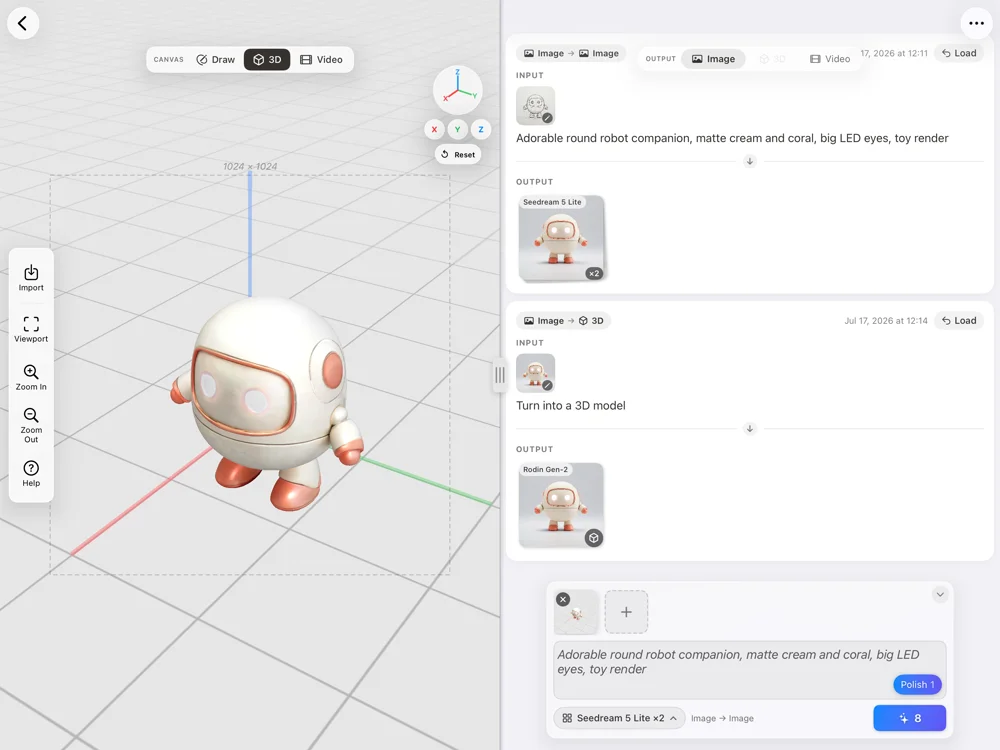Select the 3D canvas tab
Viewport: 1000px width, 750px height.
pos(267,59)
